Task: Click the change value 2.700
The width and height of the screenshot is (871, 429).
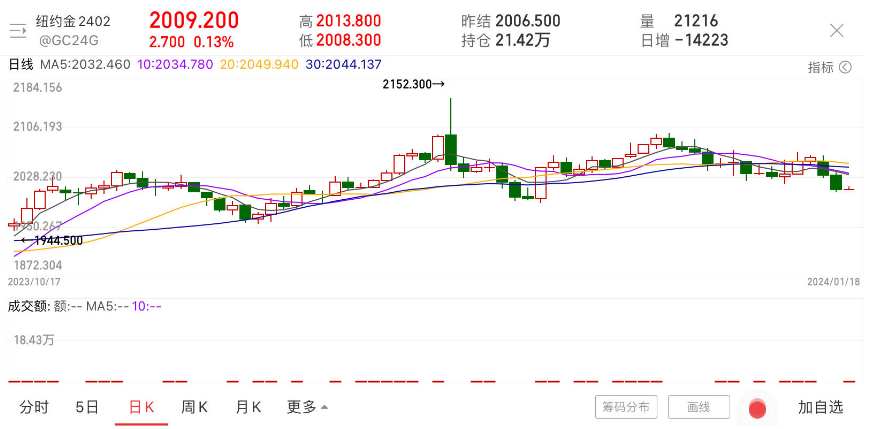Action: click(x=167, y=42)
